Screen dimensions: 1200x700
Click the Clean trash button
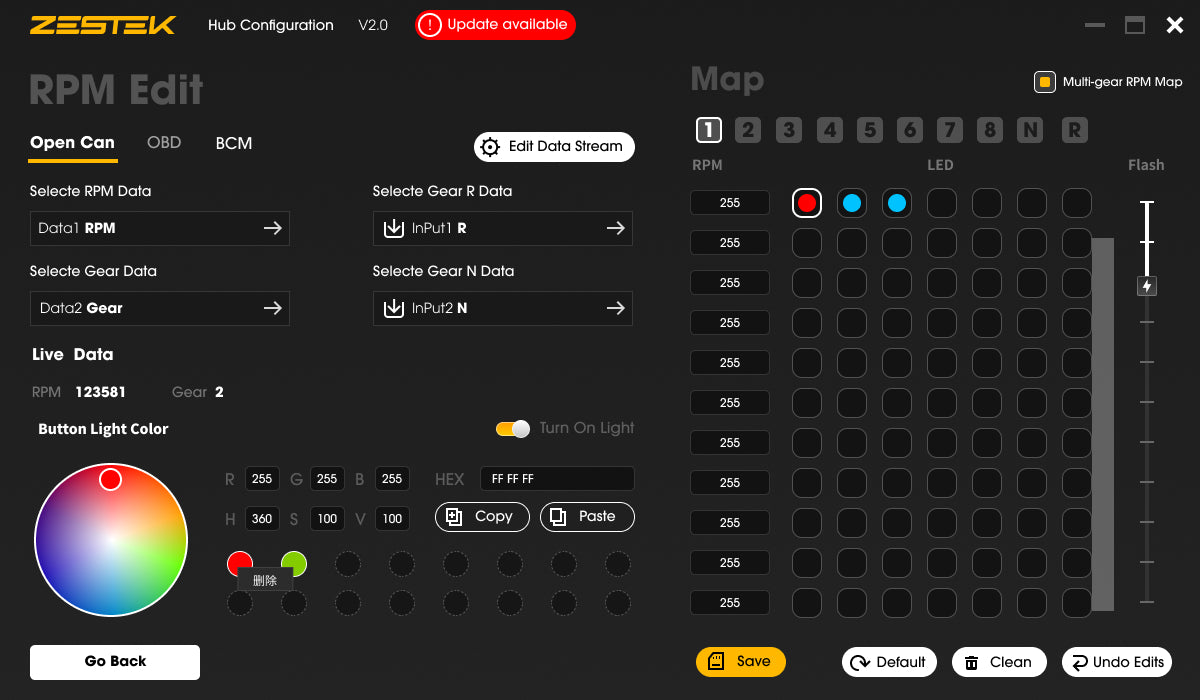coord(998,662)
